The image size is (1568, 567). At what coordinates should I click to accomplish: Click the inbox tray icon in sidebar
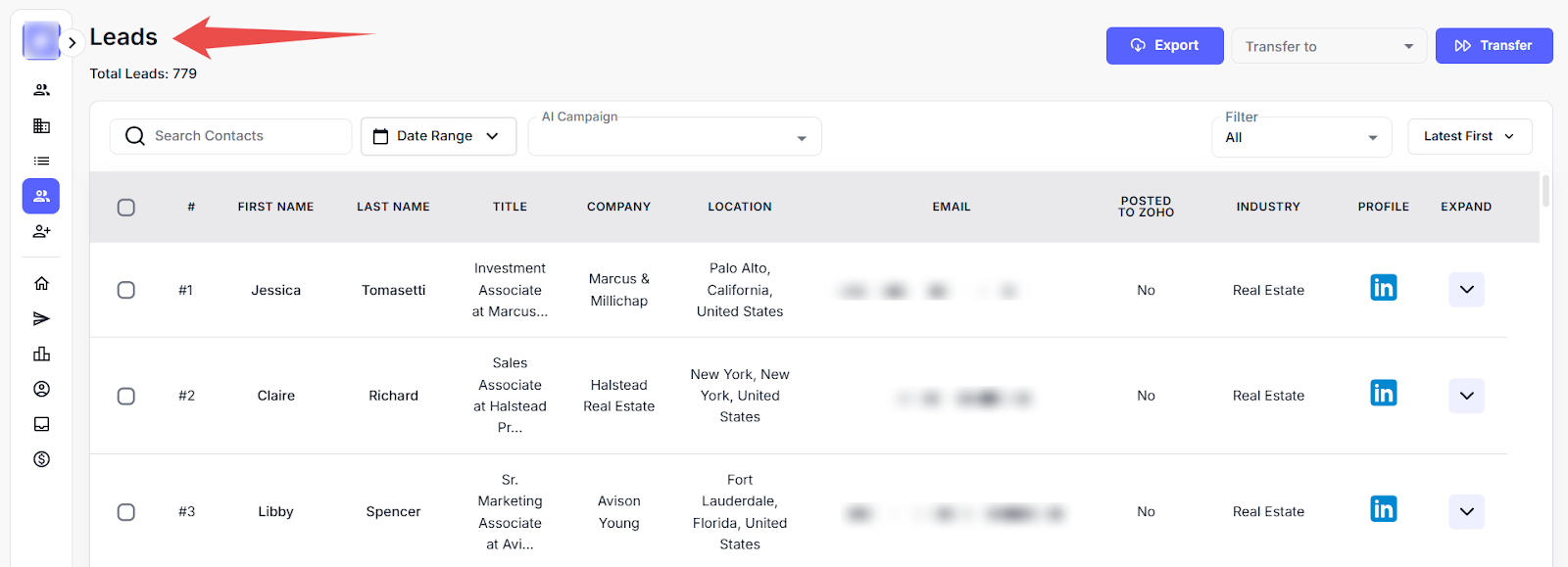click(41, 424)
